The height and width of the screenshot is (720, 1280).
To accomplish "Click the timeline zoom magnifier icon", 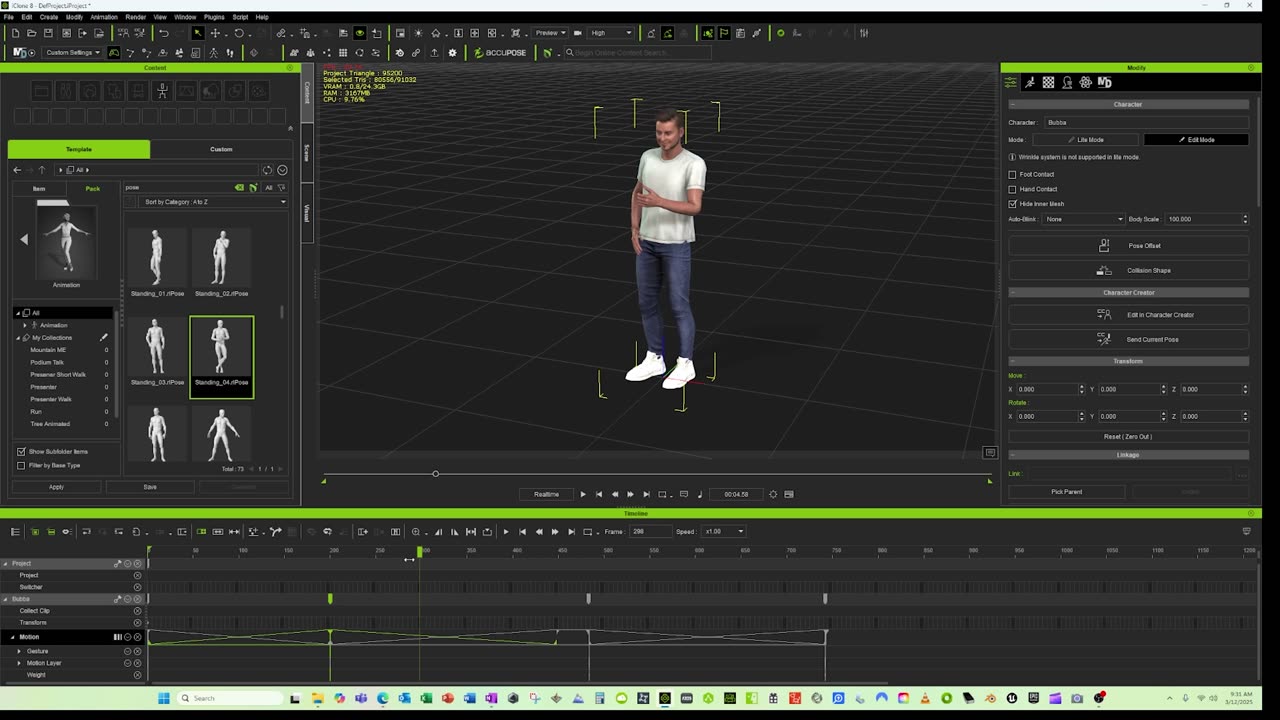I will pos(416,532).
